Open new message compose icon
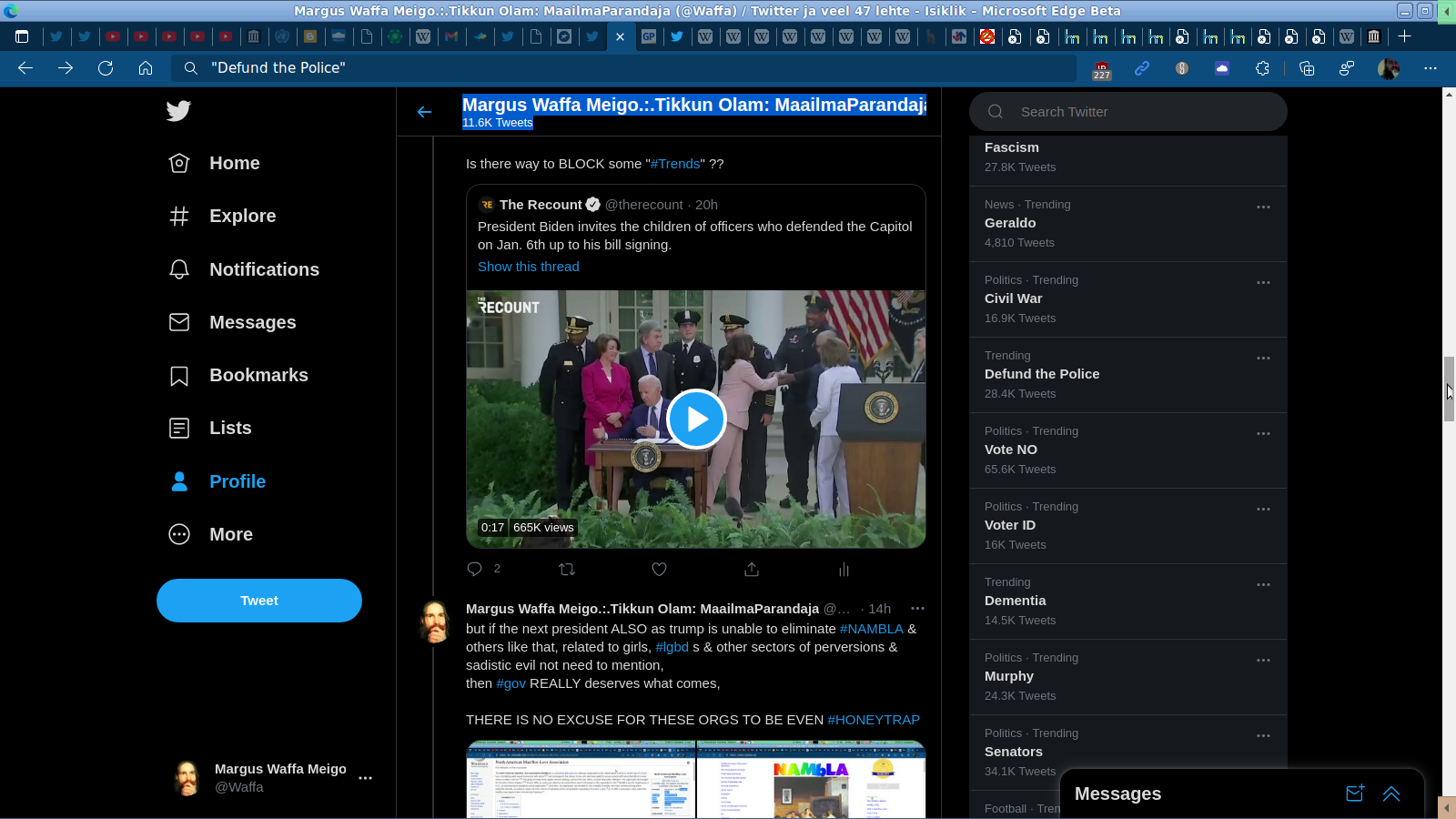This screenshot has height=819, width=1456. 1355,794
